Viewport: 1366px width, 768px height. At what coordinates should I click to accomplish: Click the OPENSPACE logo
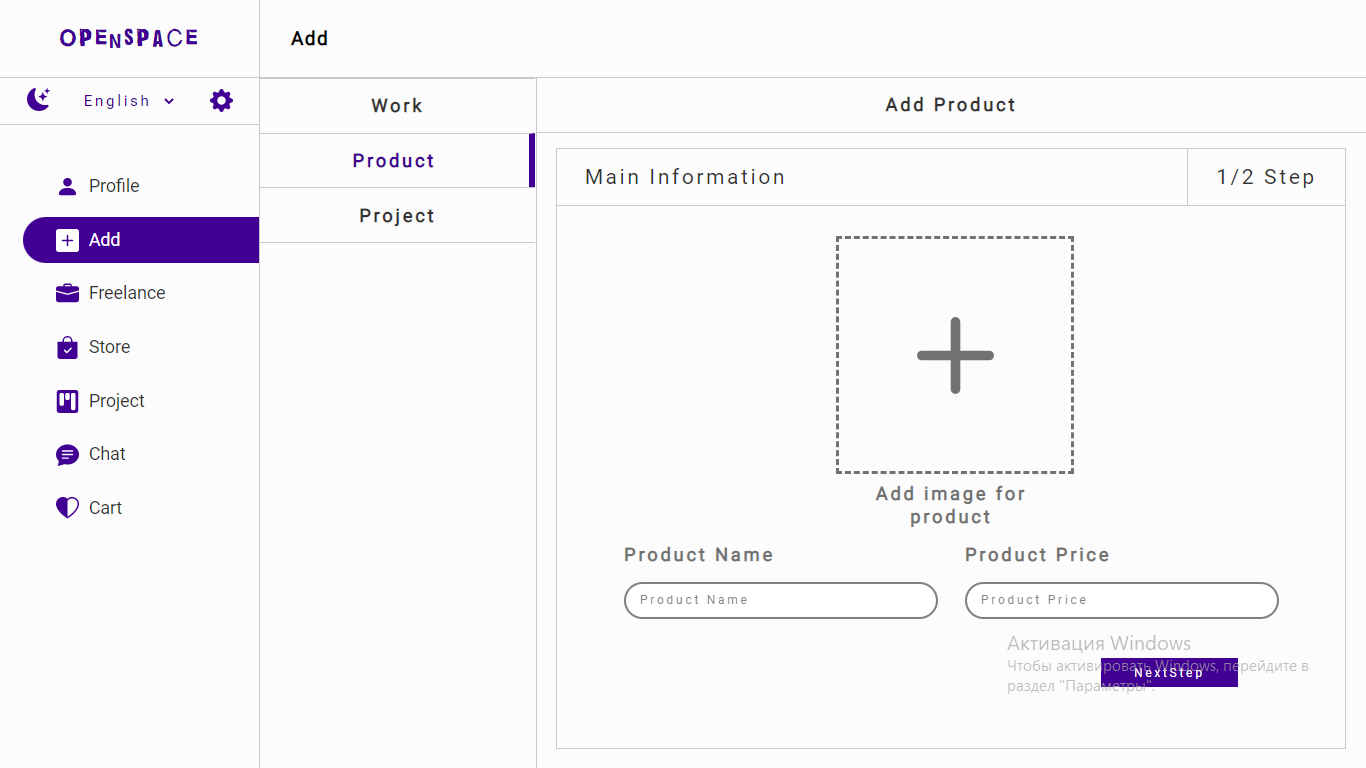pyautogui.click(x=129, y=38)
